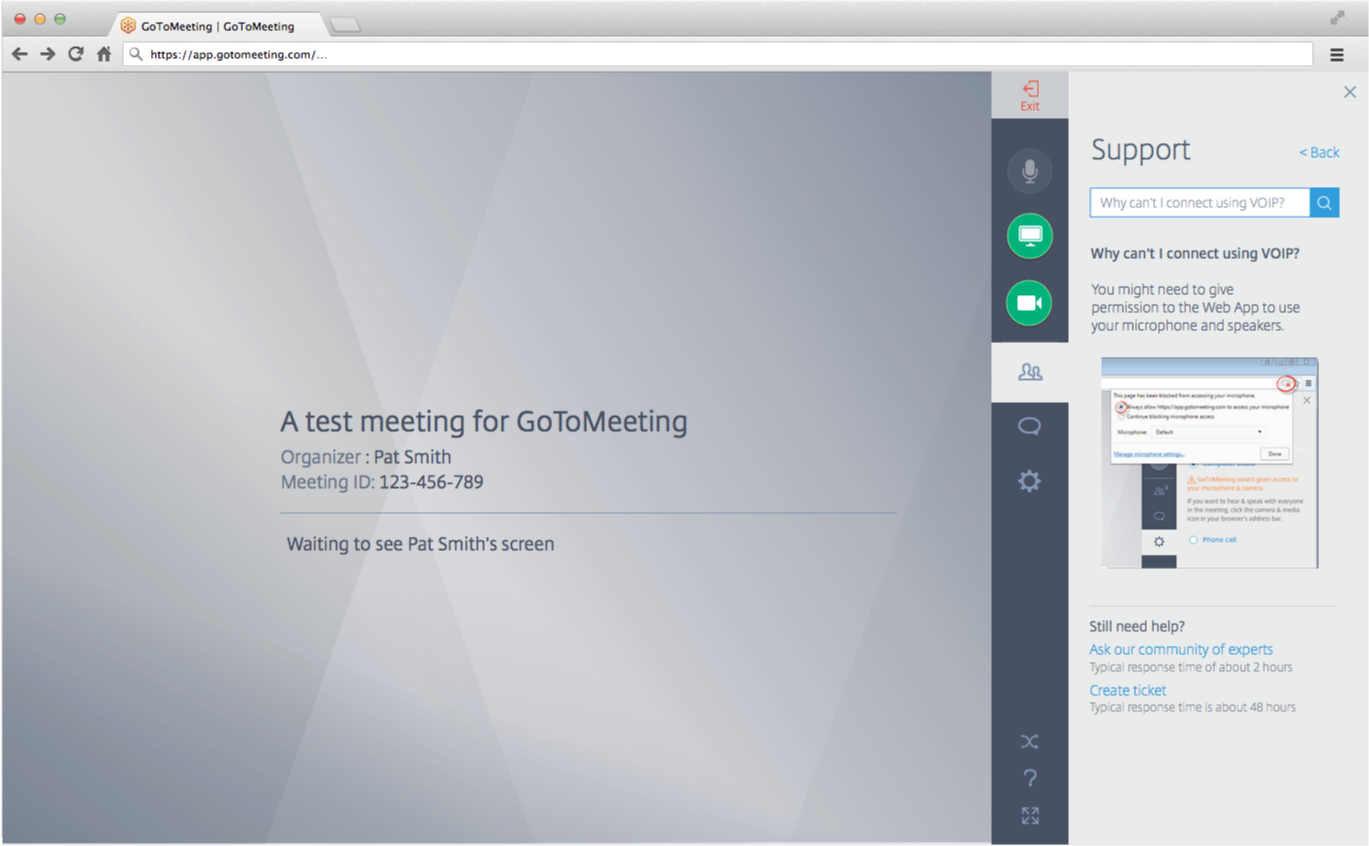This screenshot has height=846, width=1369.
Task: Run the support search with magnifier button
Action: pyautogui.click(x=1324, y=202)
